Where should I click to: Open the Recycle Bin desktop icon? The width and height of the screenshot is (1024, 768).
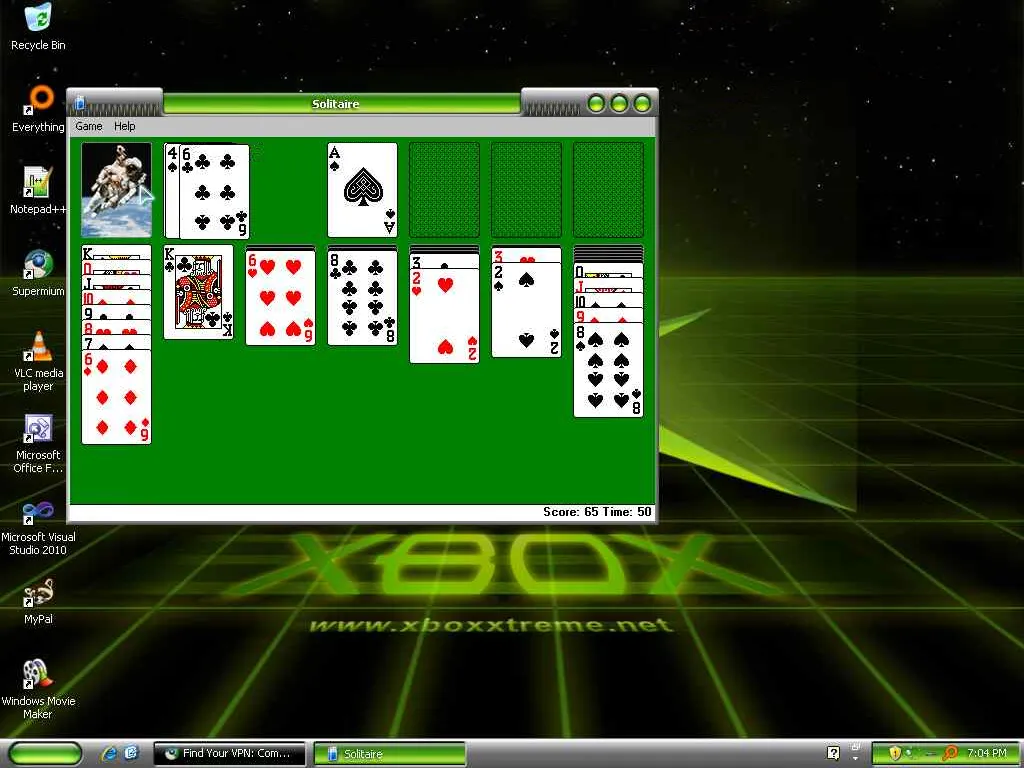(38, 27)
